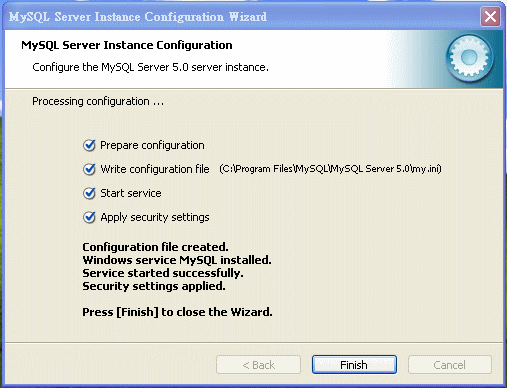Viewport: 507px width, 388px height.
Task: Click the MySQL Server Instance Configuration heading
Action: tap(127, 45)
